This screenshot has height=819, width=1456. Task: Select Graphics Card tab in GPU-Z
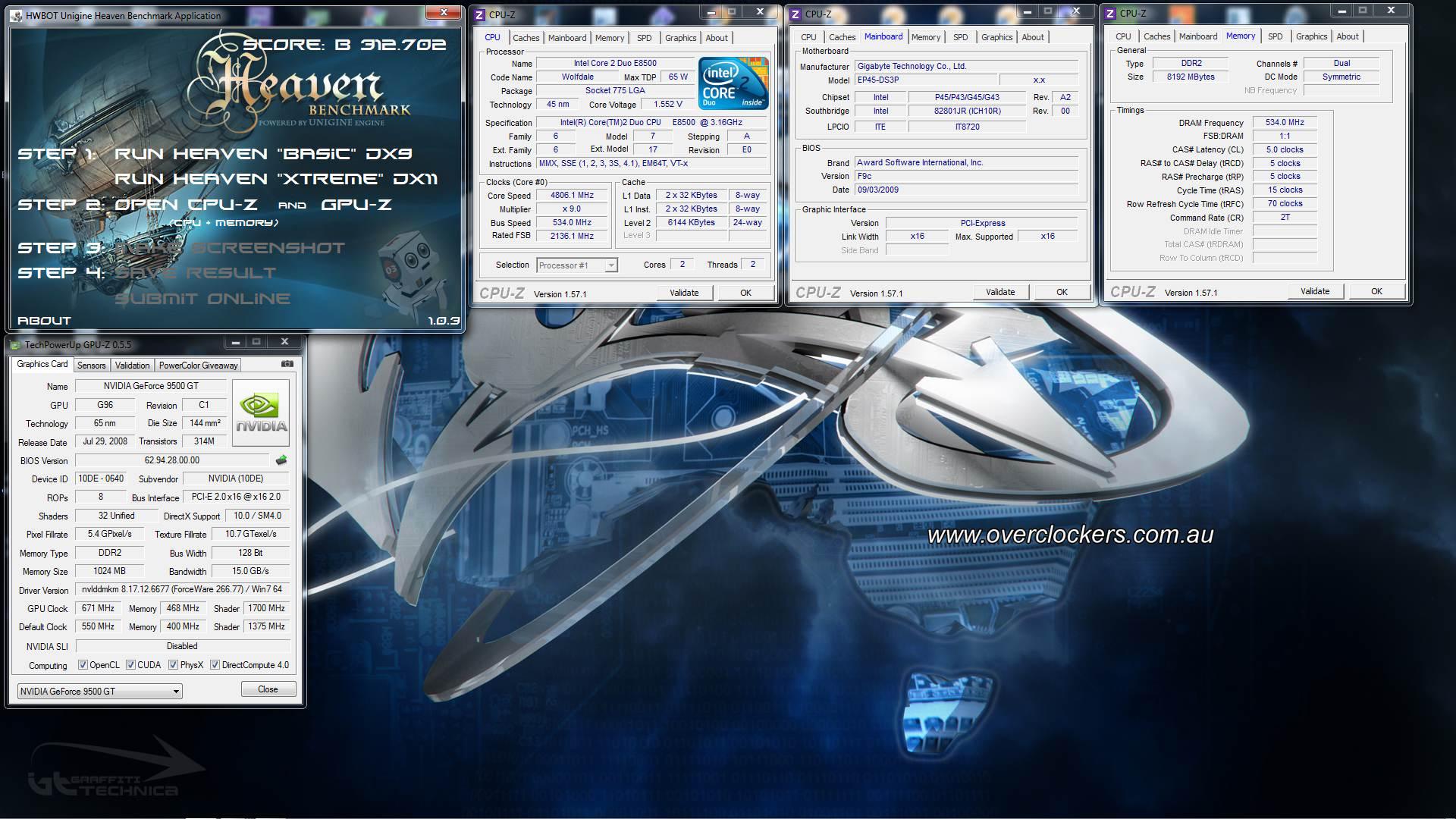point(42,364)
